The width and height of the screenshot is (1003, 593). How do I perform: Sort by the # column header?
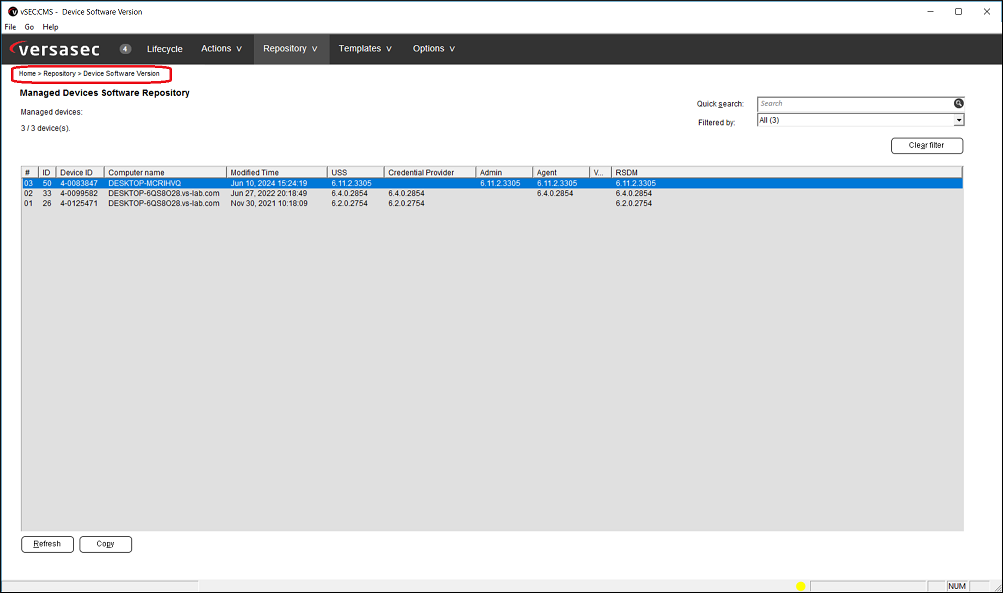(29, 173)
